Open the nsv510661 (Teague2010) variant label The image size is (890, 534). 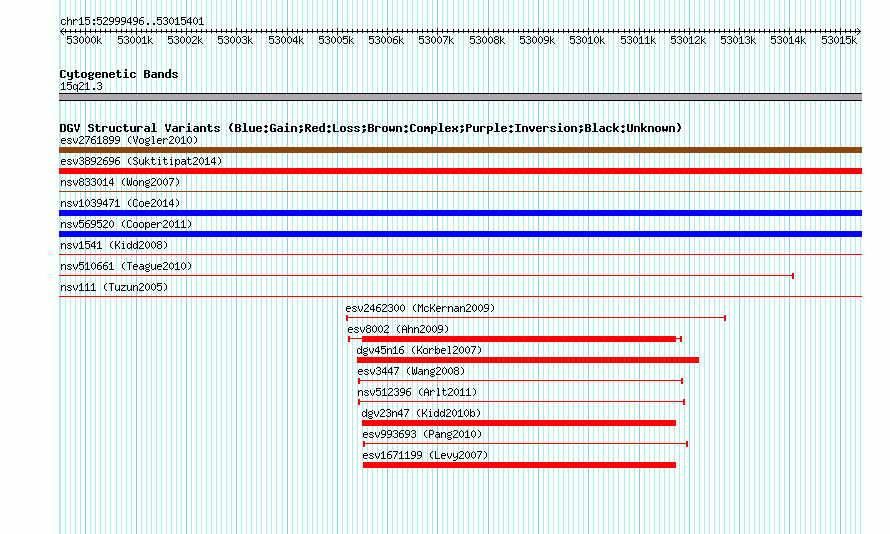pyautogui.click(x=126, y=266)
